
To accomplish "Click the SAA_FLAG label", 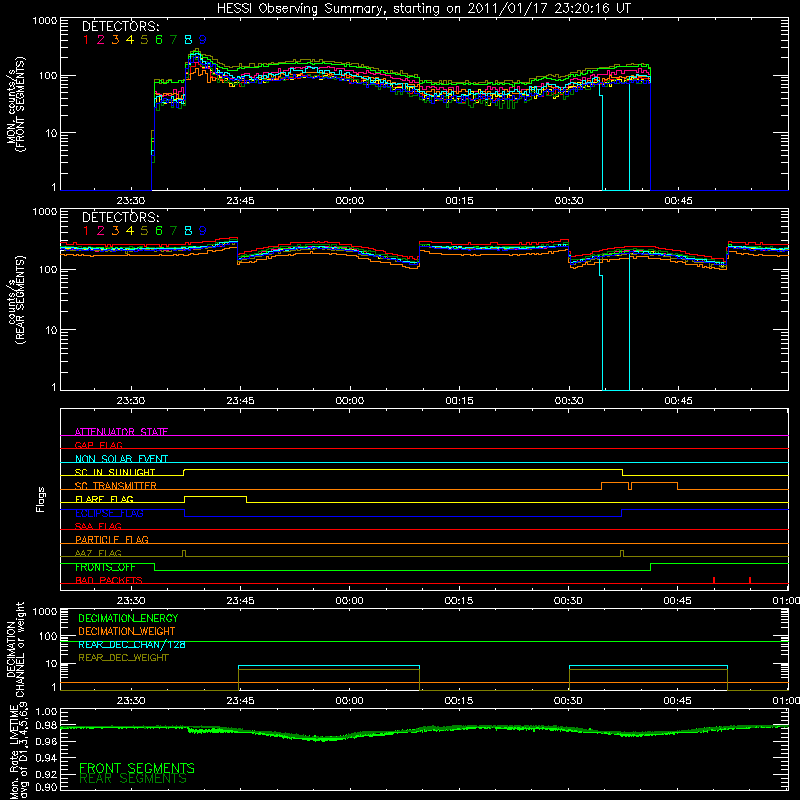I will coord(98,526).
